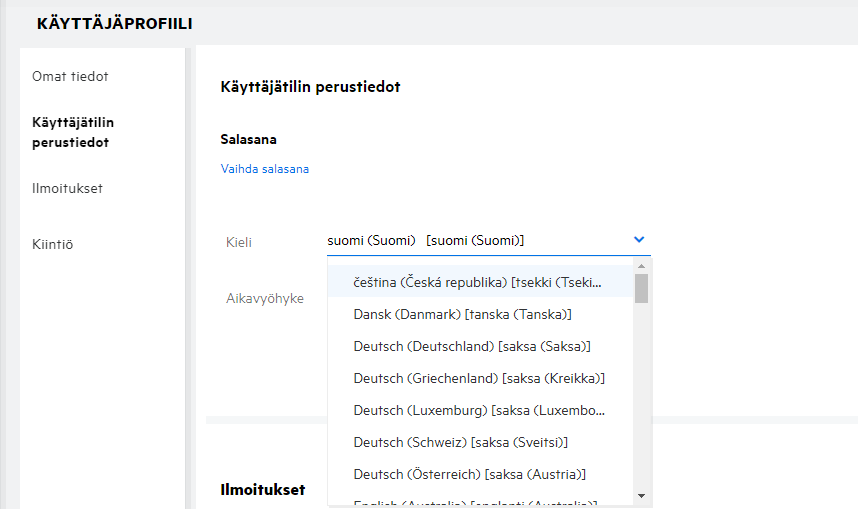
Task: Open Kiintiö in the sidebar
Action: (x=52, y=244)
